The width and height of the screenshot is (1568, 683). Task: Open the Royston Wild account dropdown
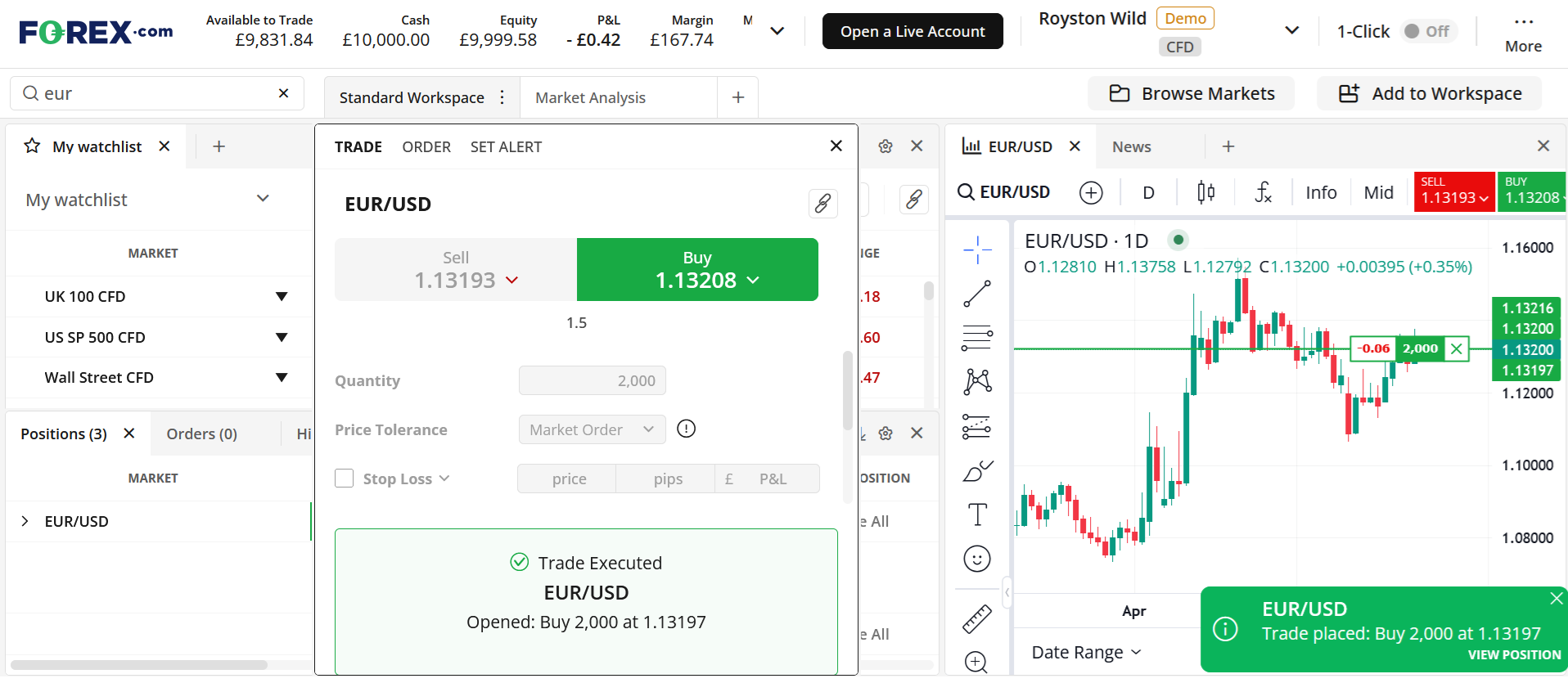[x=1292, y=30]
